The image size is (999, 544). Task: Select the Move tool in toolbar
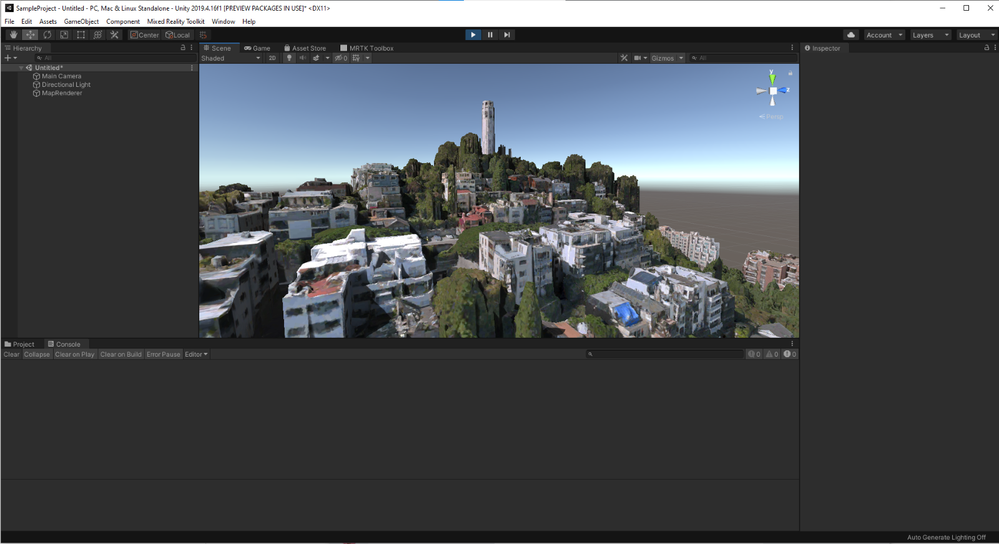coord(30,35)
